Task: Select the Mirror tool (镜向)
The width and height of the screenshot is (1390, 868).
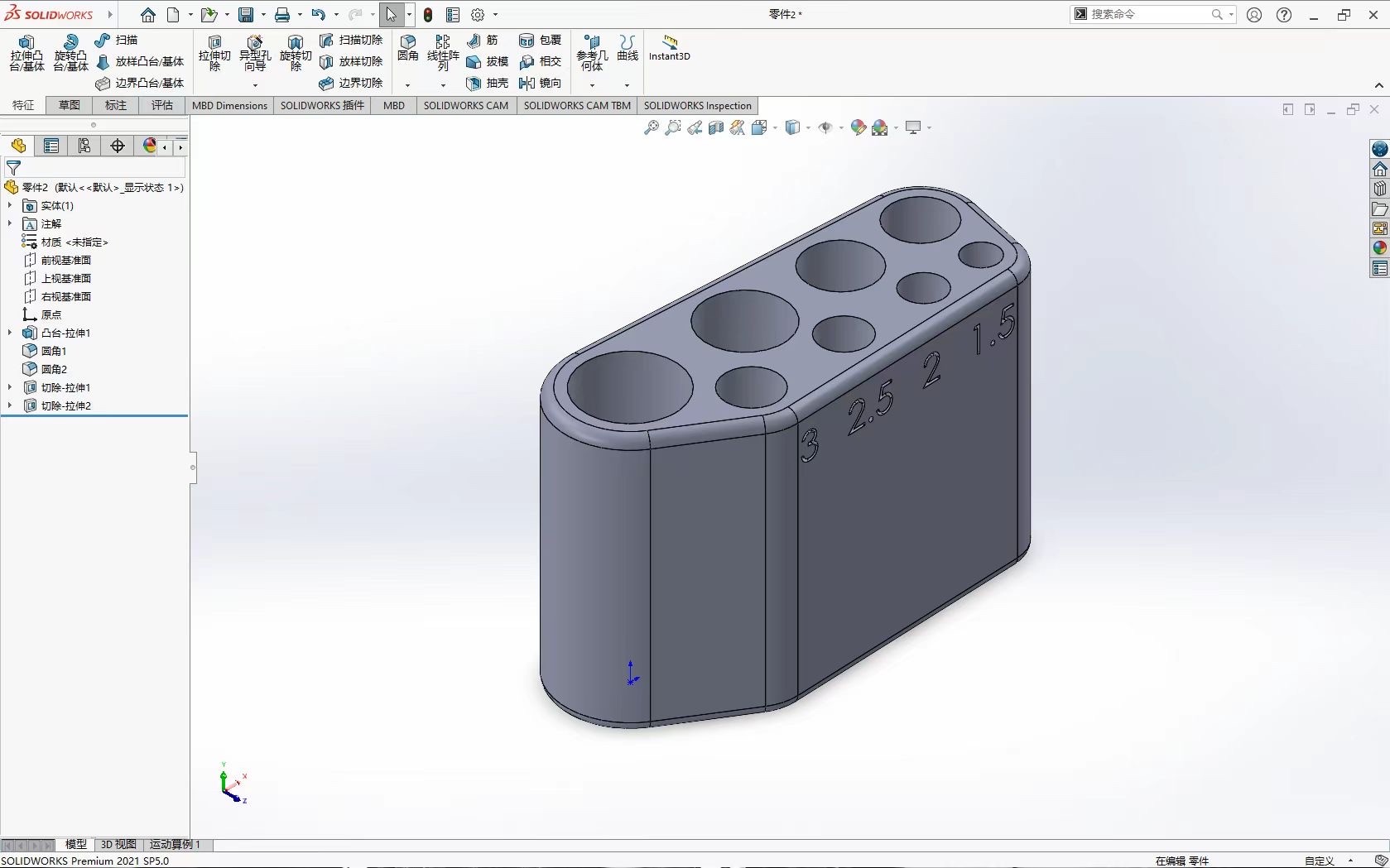Action: (541, 83)
